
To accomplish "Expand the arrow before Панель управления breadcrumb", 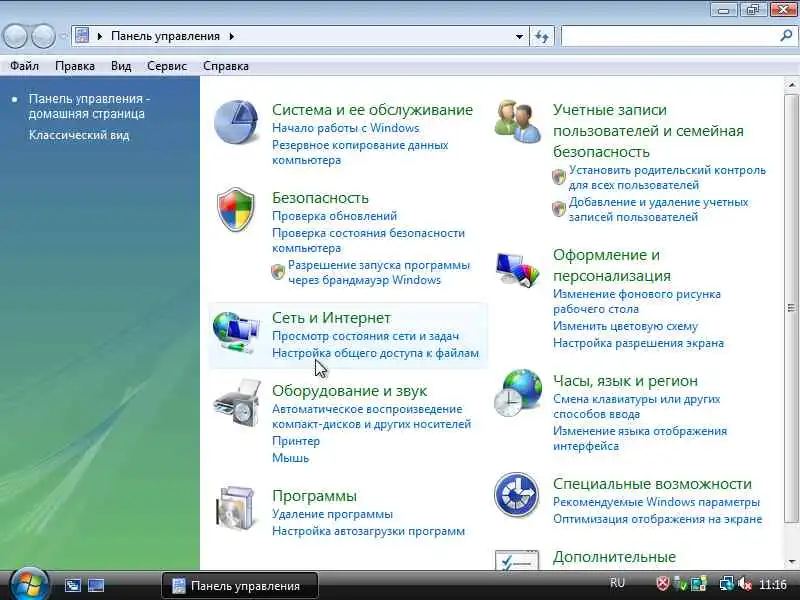I will pos(99,36).
